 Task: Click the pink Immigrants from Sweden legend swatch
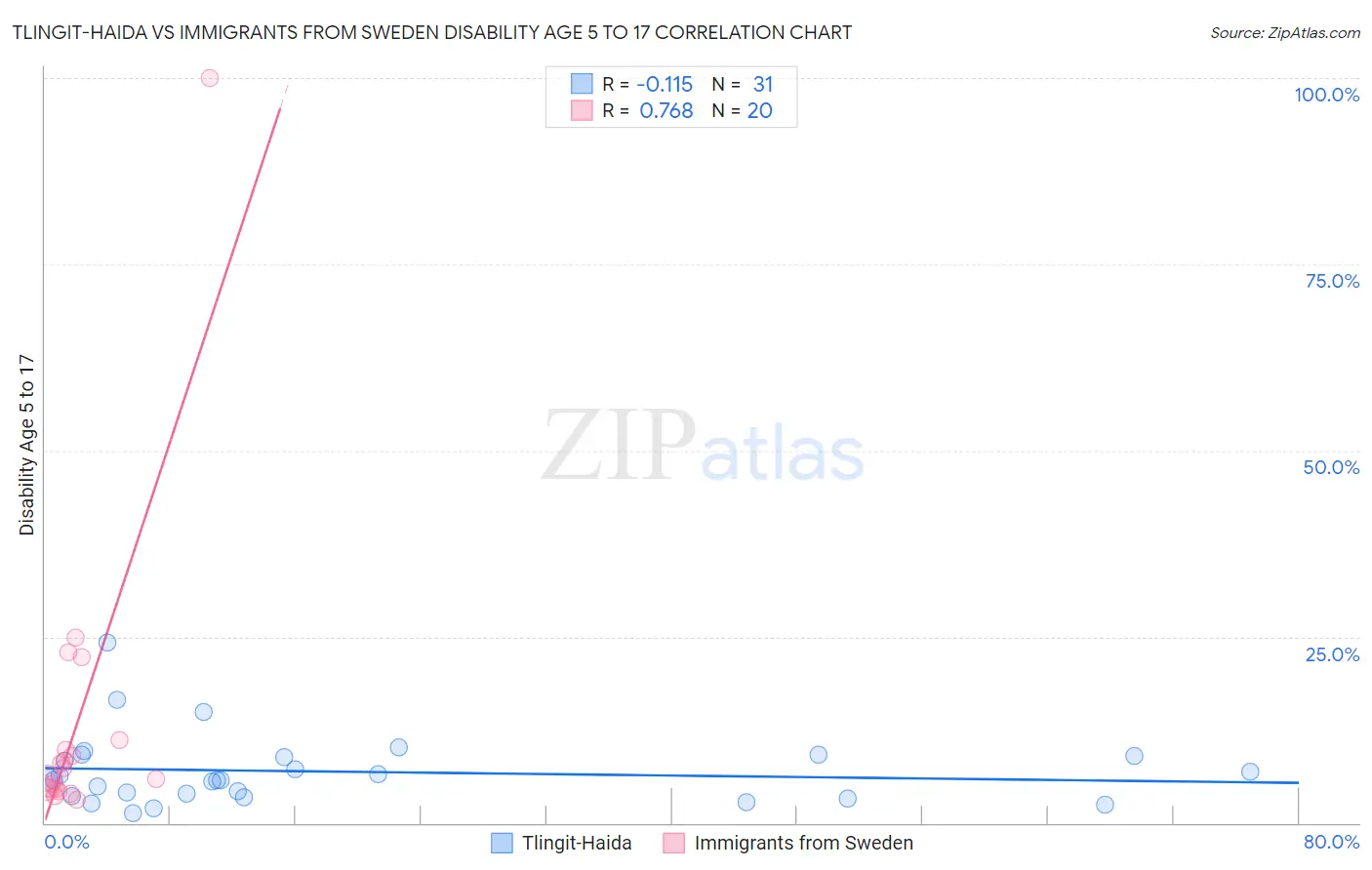pyautogui.click(x=673, y=843)
